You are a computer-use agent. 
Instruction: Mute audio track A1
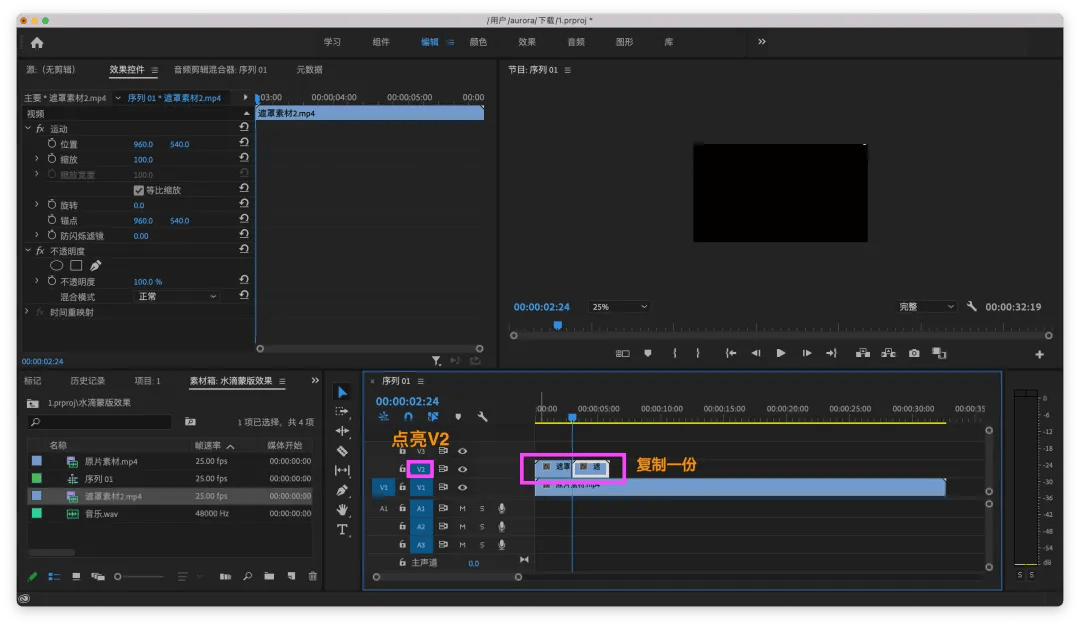[462, 508]
